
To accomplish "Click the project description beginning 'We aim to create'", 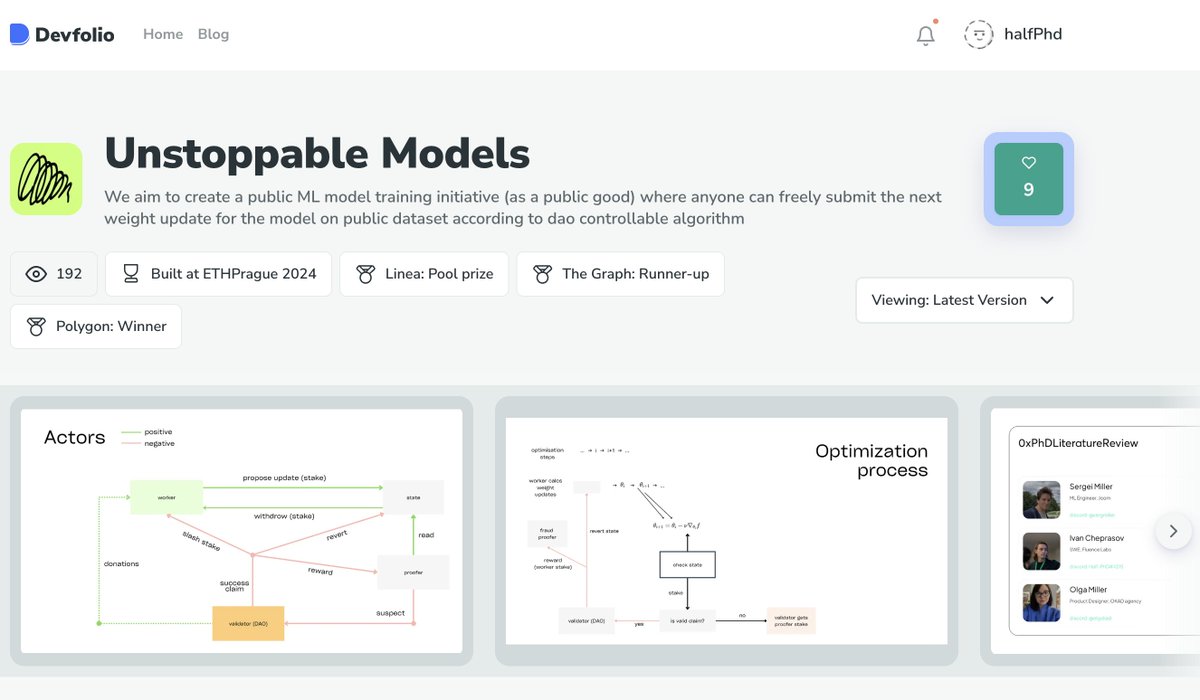I will point(523,207).
